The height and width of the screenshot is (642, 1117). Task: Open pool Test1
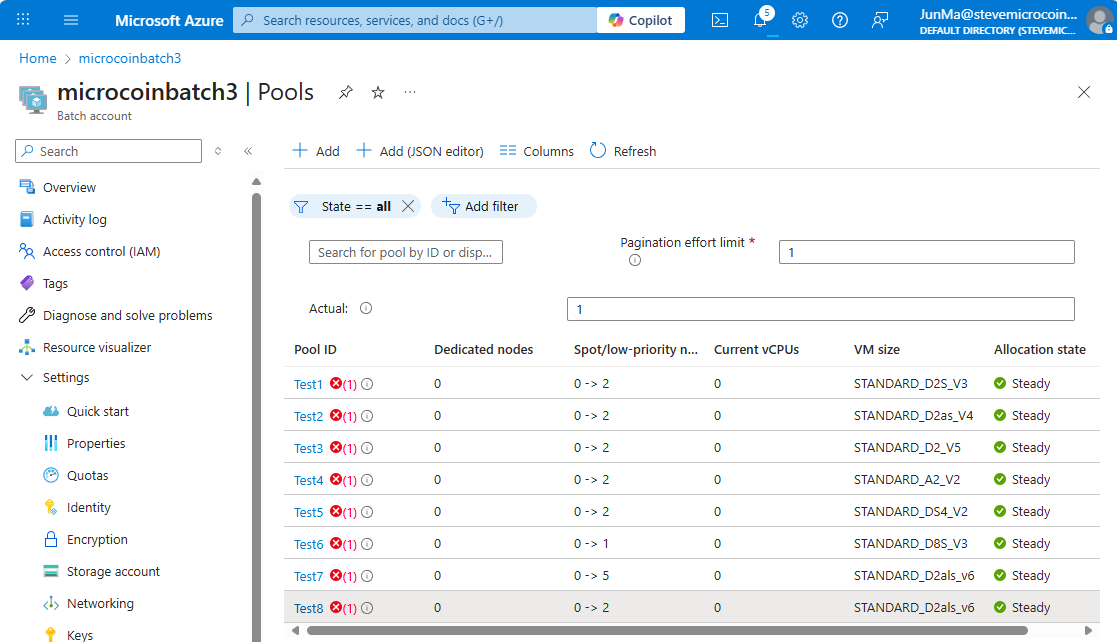pos(308,385)
